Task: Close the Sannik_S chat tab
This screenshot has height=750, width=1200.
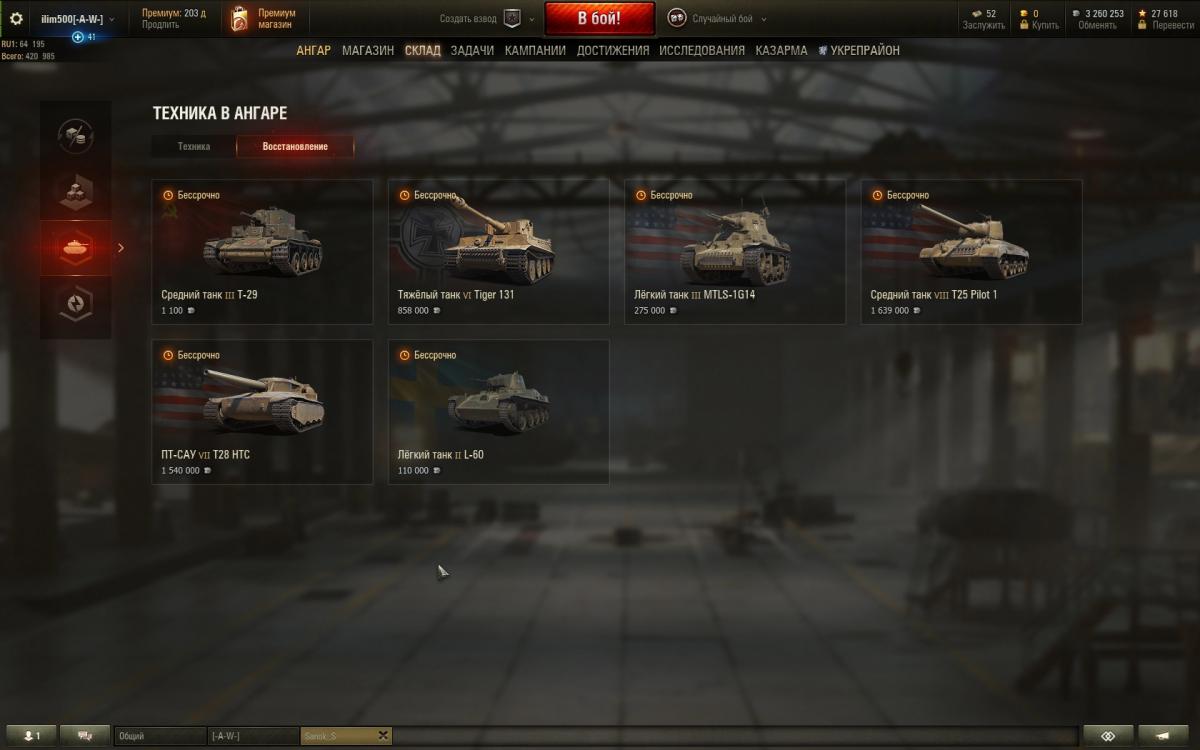Action: pyautogui.click(x=382, y=736)
